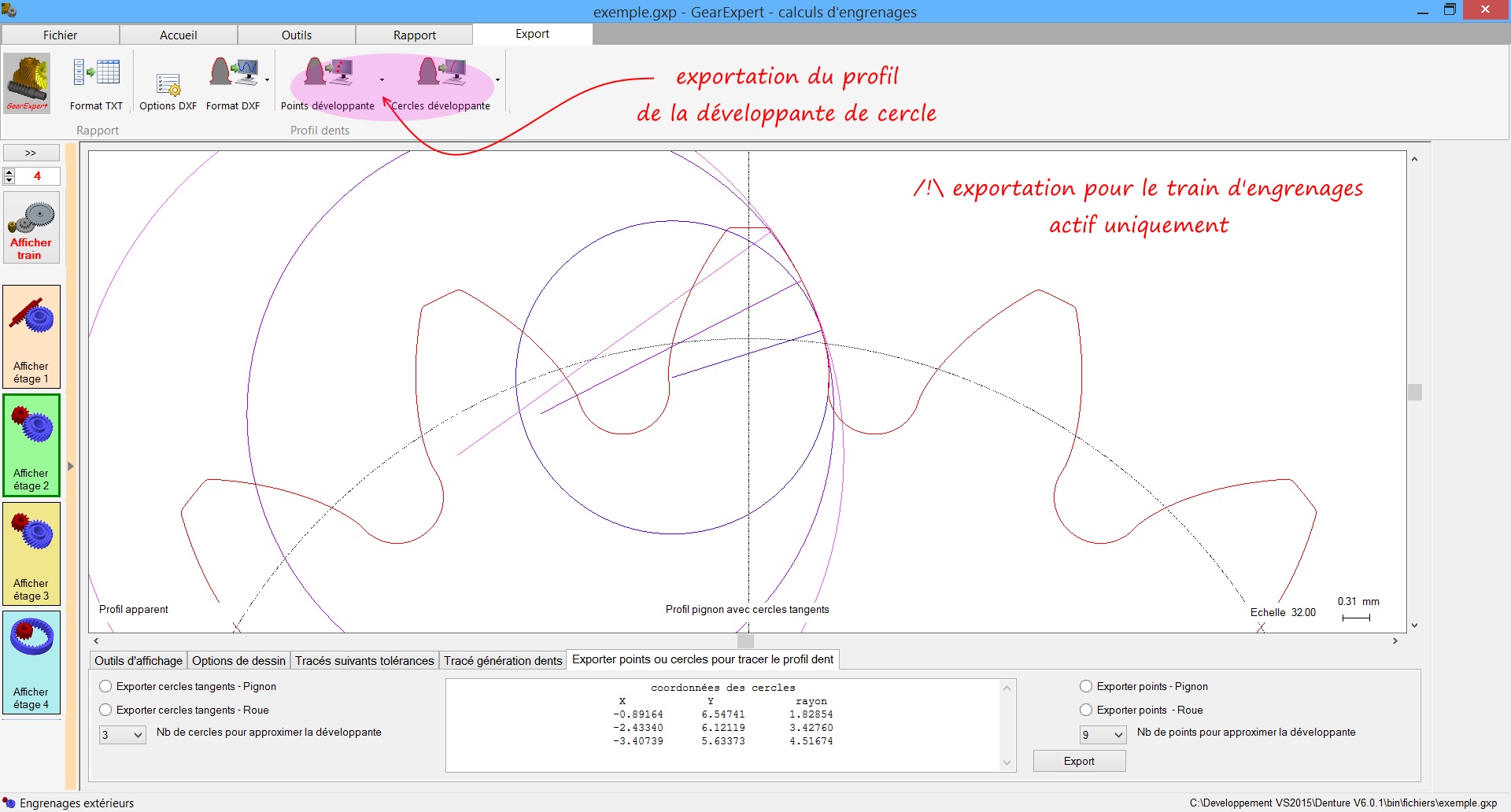Click Engrenages extérieurs status text
The height and width of the screenshot is (812, 1511).
click(77, 803)
